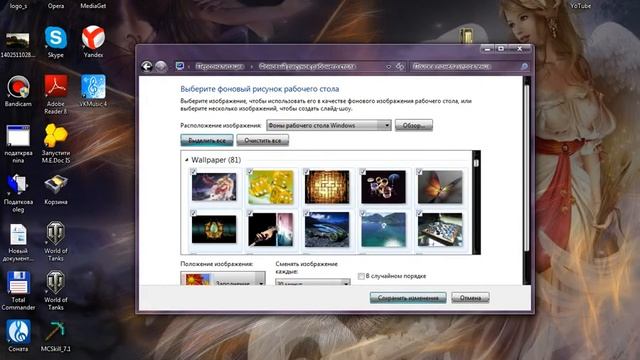Click the Фоновый рисунок рабочего стола breadcrumb
This screenshot has width=640, height=360.
308,66
